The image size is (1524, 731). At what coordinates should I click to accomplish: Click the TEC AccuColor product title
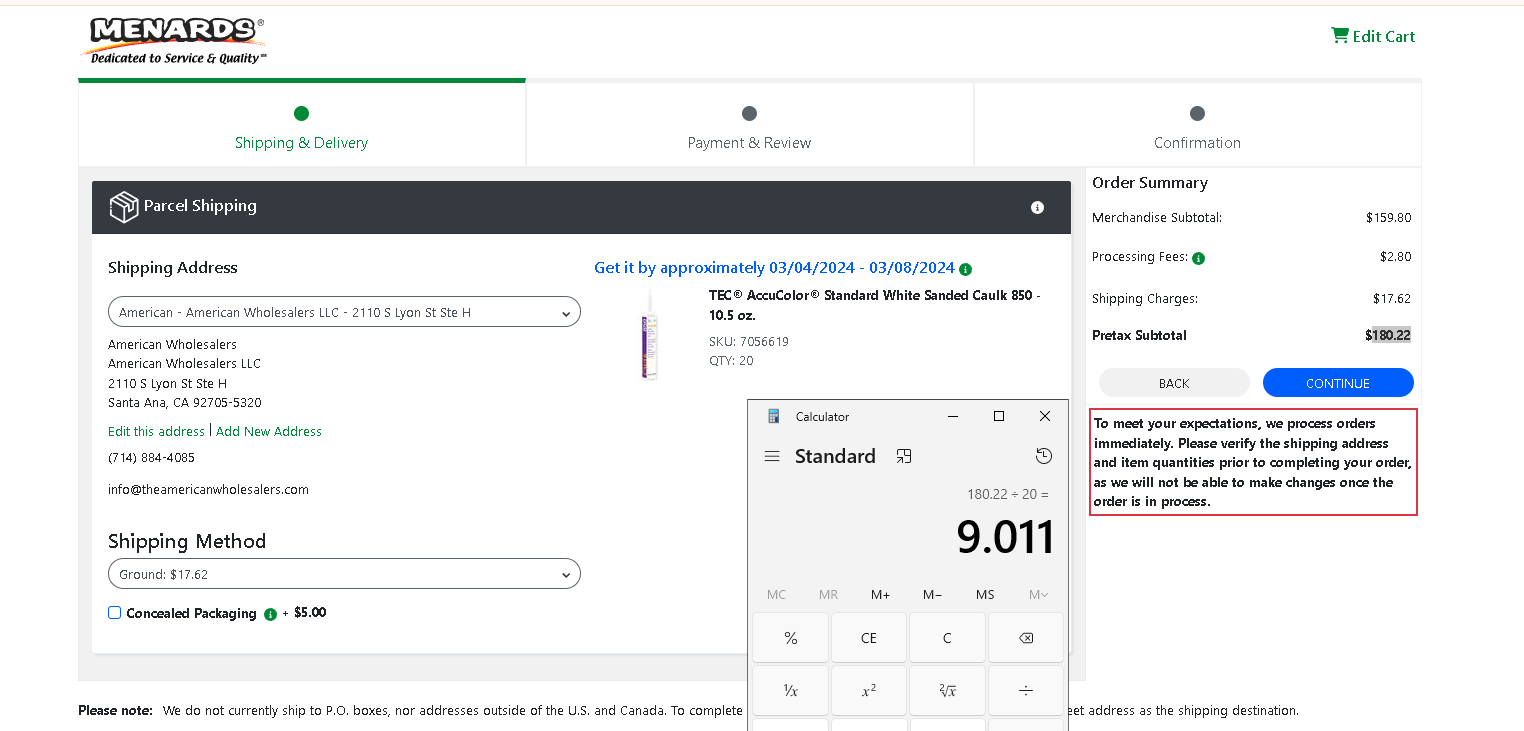(875, 305)
